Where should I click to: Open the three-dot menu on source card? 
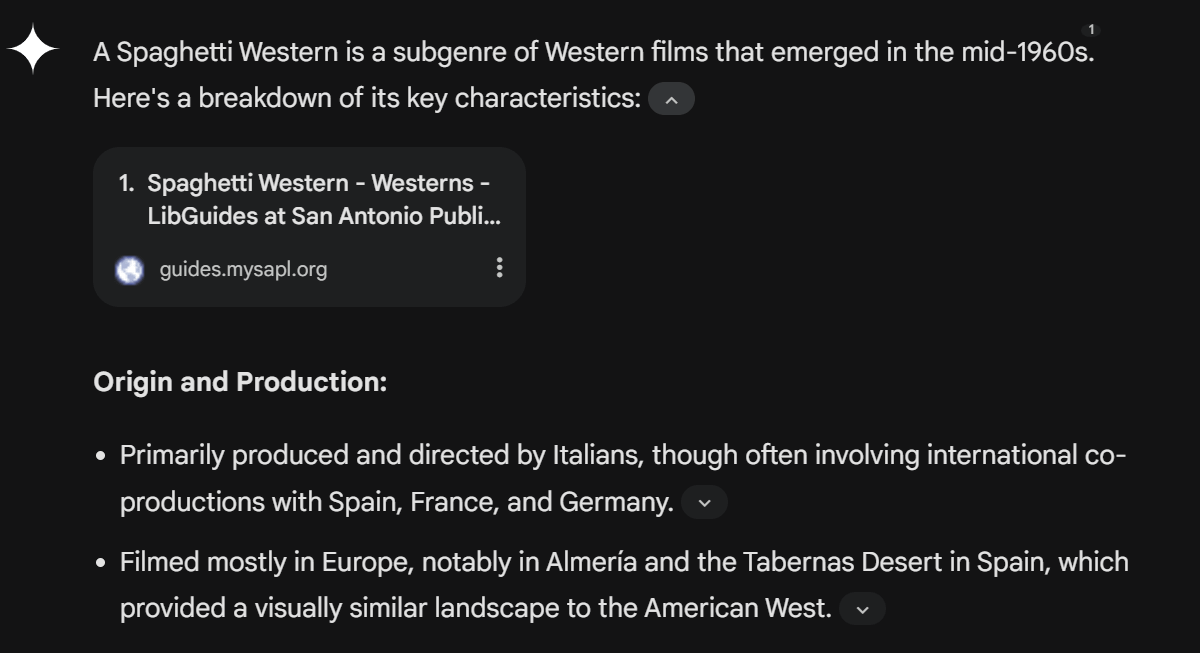tap(499, 267)
